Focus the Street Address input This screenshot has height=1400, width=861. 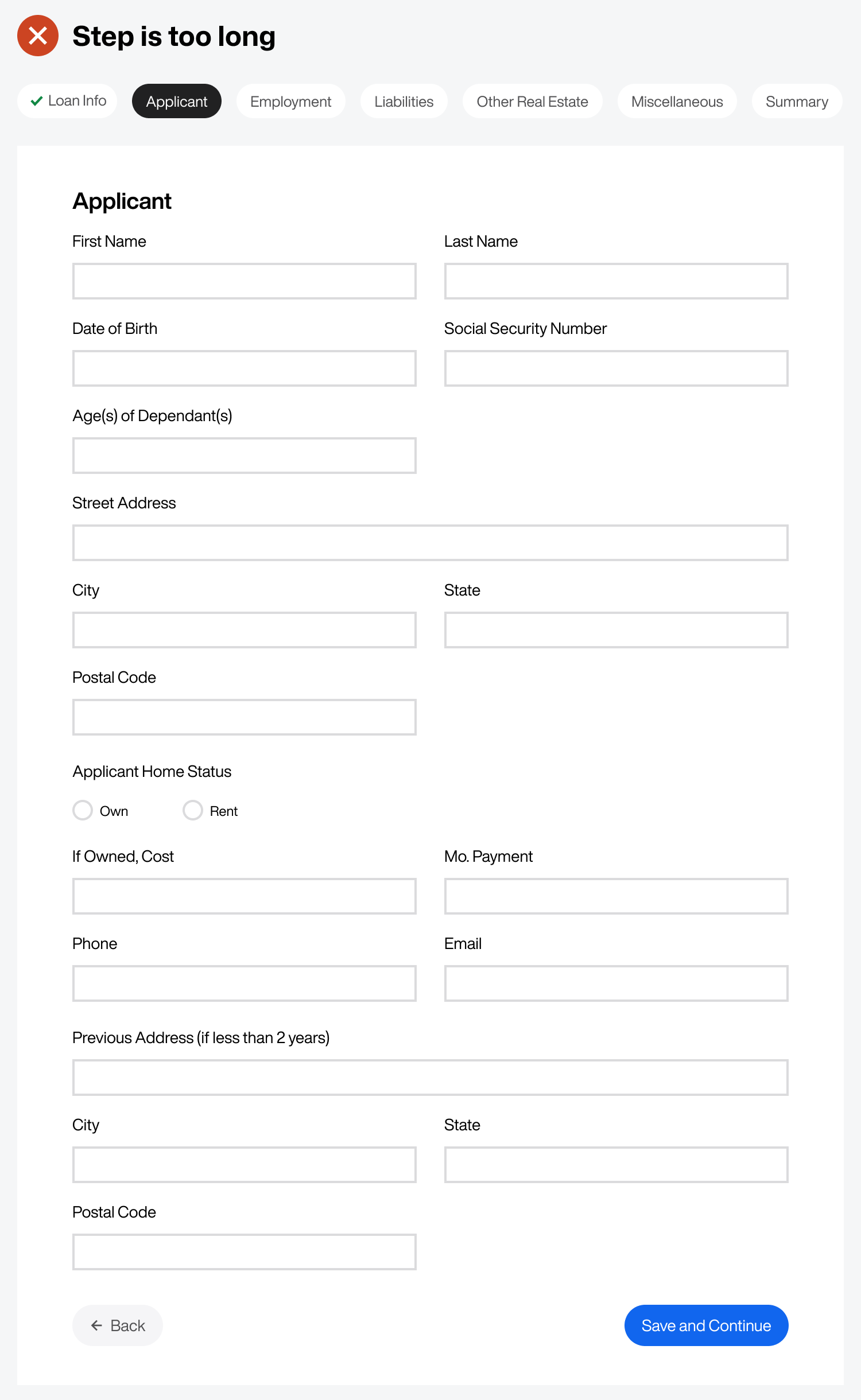tap(430, 543)
